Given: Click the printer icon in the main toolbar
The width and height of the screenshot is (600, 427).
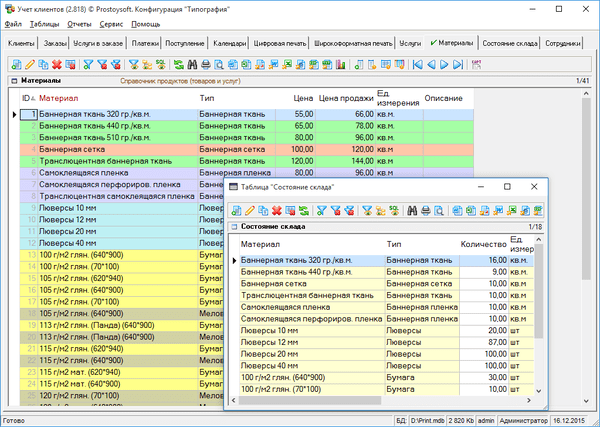Looking at the screenshot, I should [x=205, y=65].
